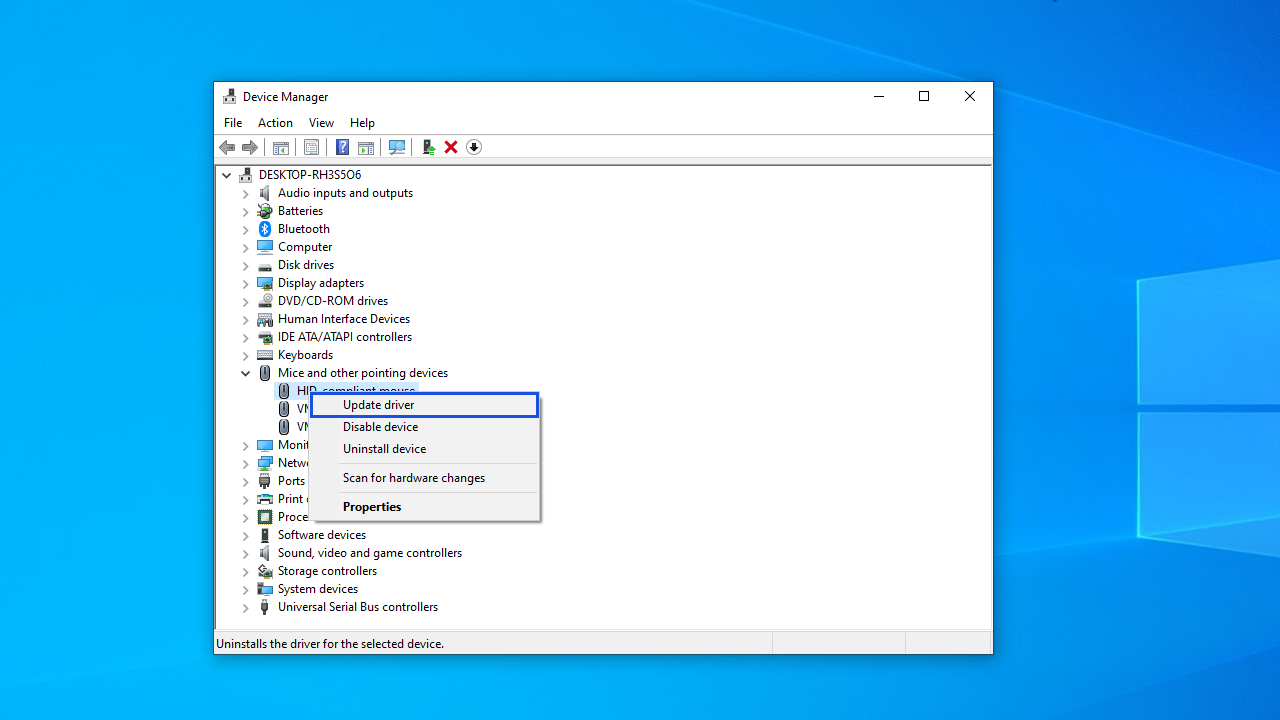The image size is (1280, 720).
Task: Click the Scan for hardware changes toolbar icon
Action: 397,147
